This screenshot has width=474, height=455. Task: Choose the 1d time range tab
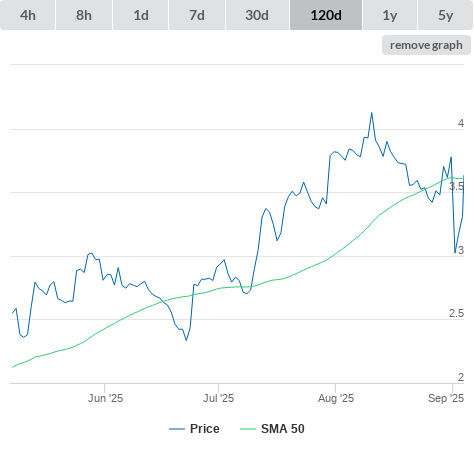141,15
